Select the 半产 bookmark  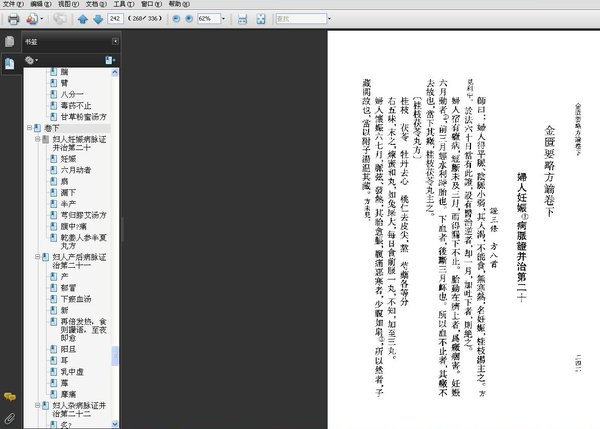68,204
